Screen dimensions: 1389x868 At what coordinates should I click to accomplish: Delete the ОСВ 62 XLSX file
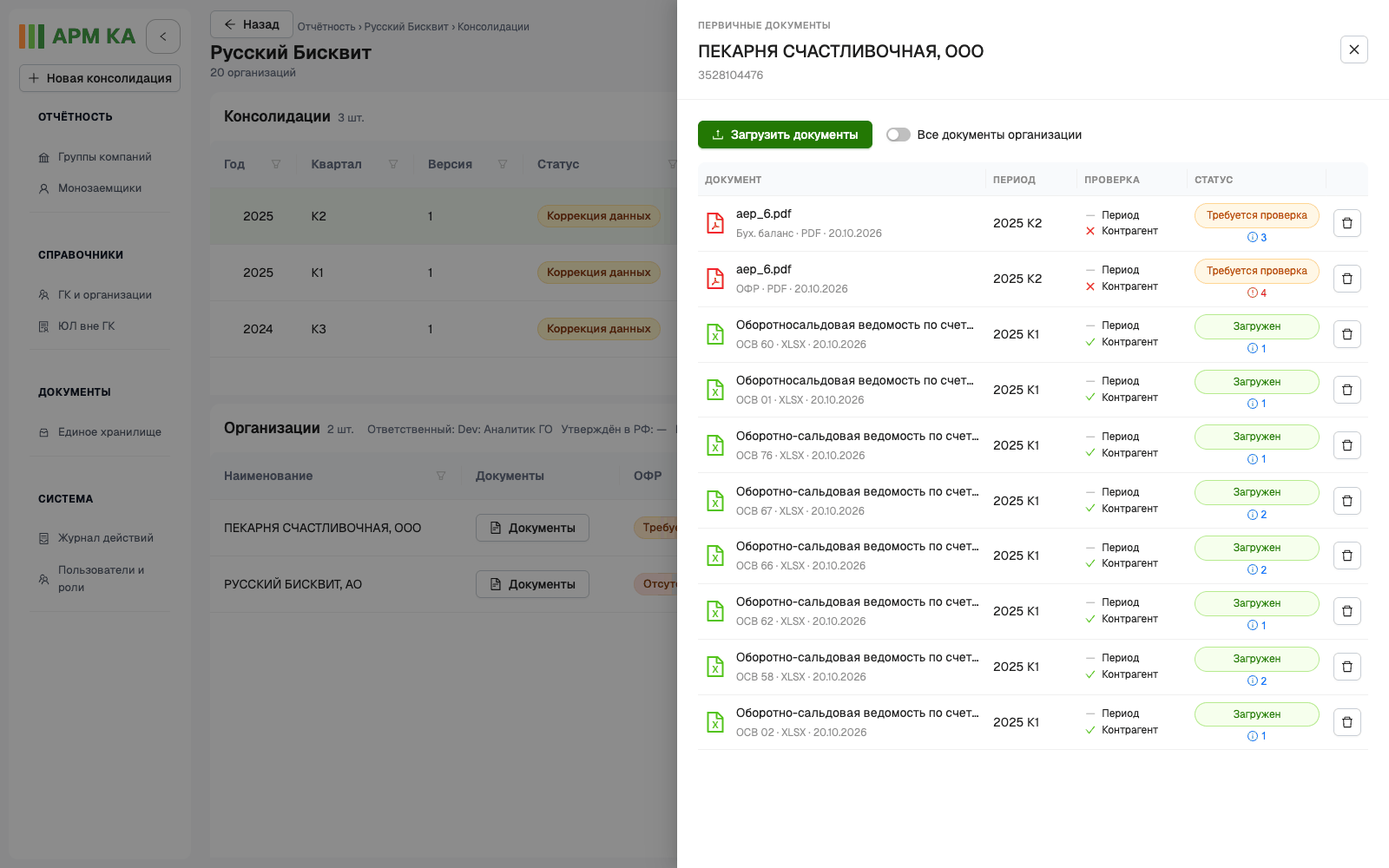1346,611
